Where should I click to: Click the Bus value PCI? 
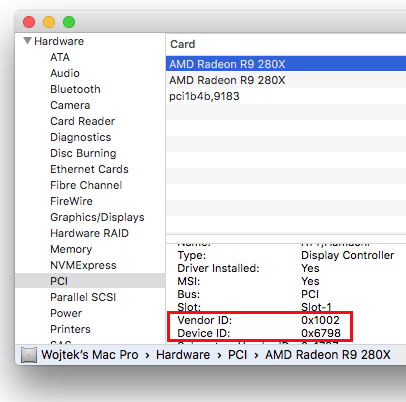[x=310, y=294]
